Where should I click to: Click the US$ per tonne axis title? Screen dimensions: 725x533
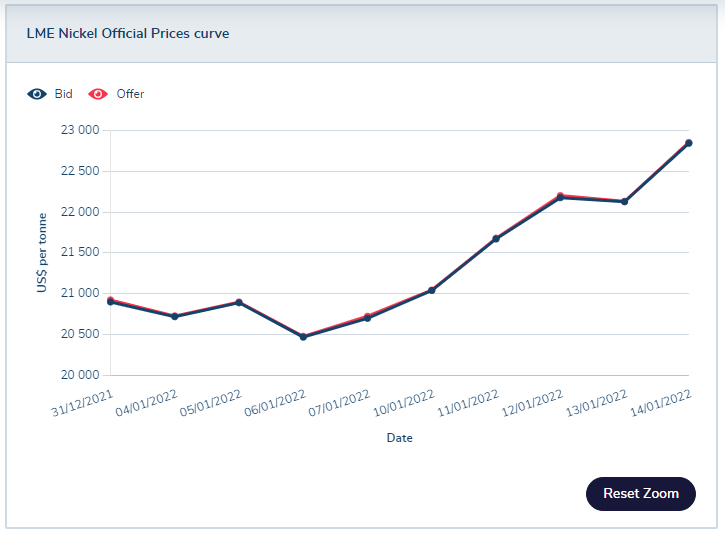point(42,253)
